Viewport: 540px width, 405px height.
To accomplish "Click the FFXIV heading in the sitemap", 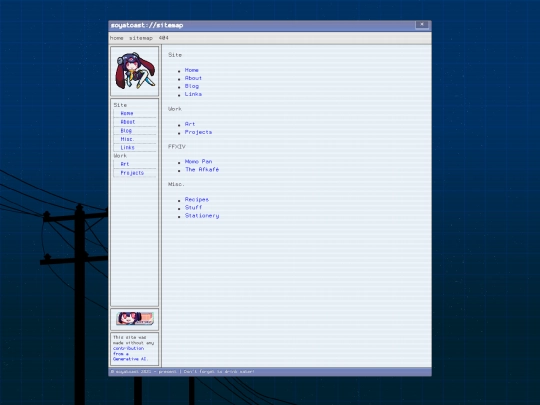I will coord(177,147).
